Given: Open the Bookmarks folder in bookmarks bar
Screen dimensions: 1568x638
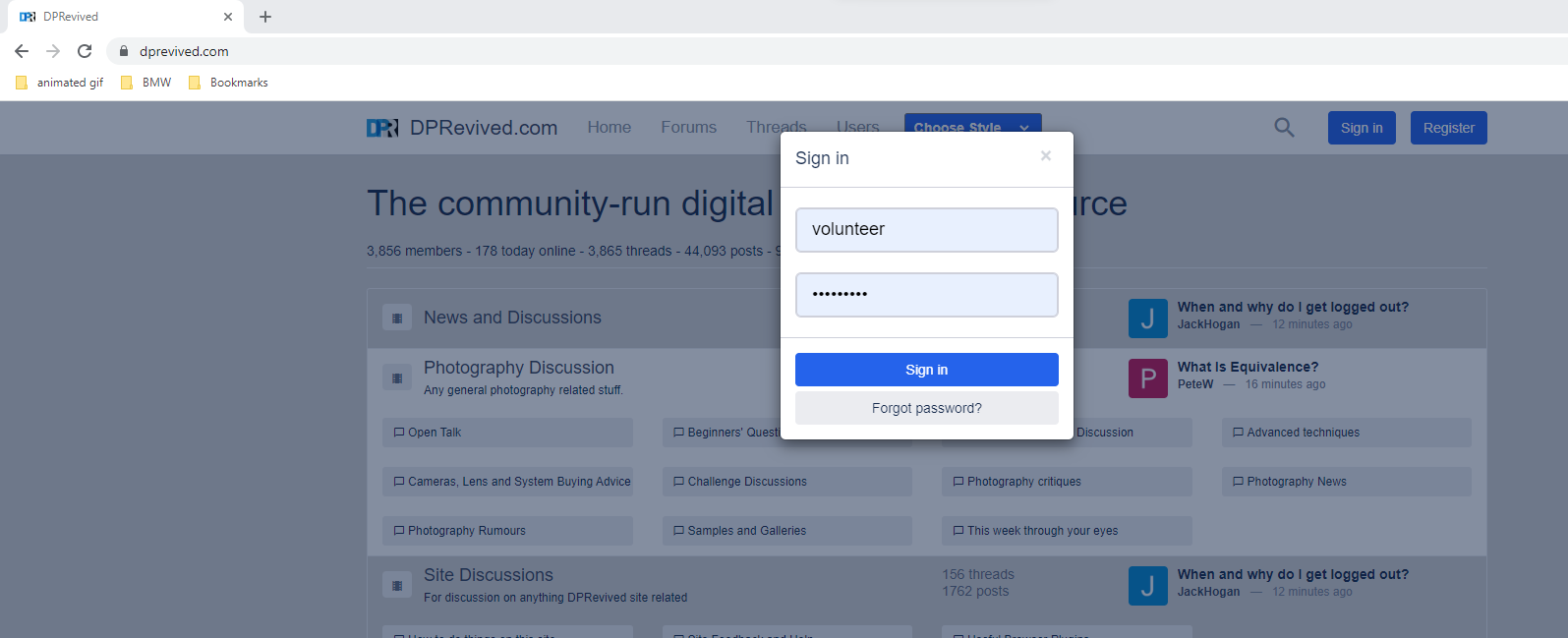Looking at the screenshot, I should pos(228,83).
